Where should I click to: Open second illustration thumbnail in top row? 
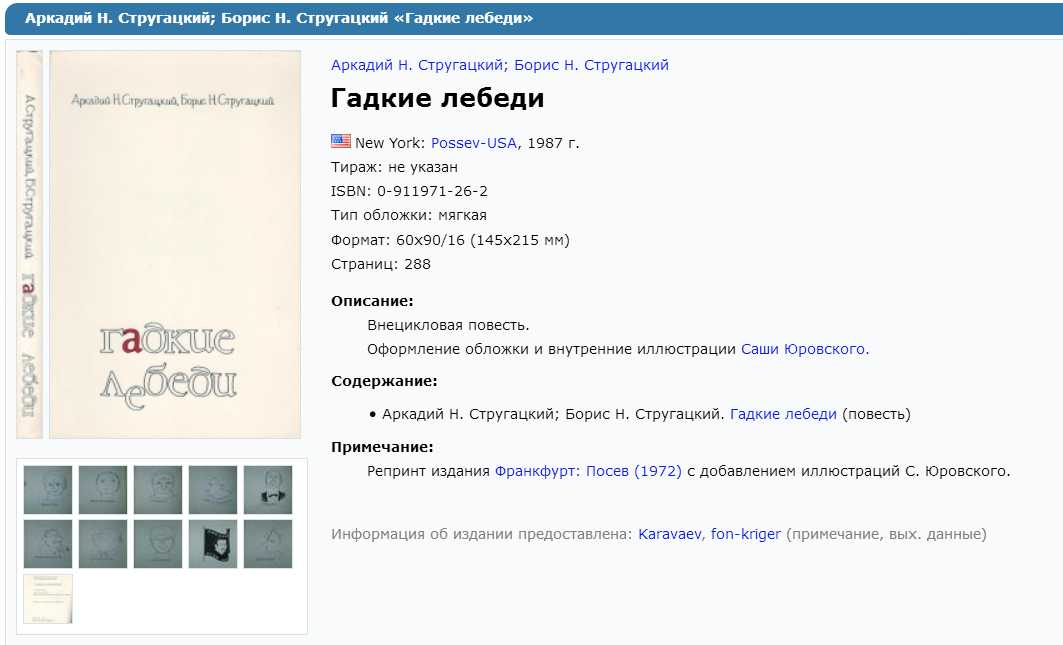103,490
